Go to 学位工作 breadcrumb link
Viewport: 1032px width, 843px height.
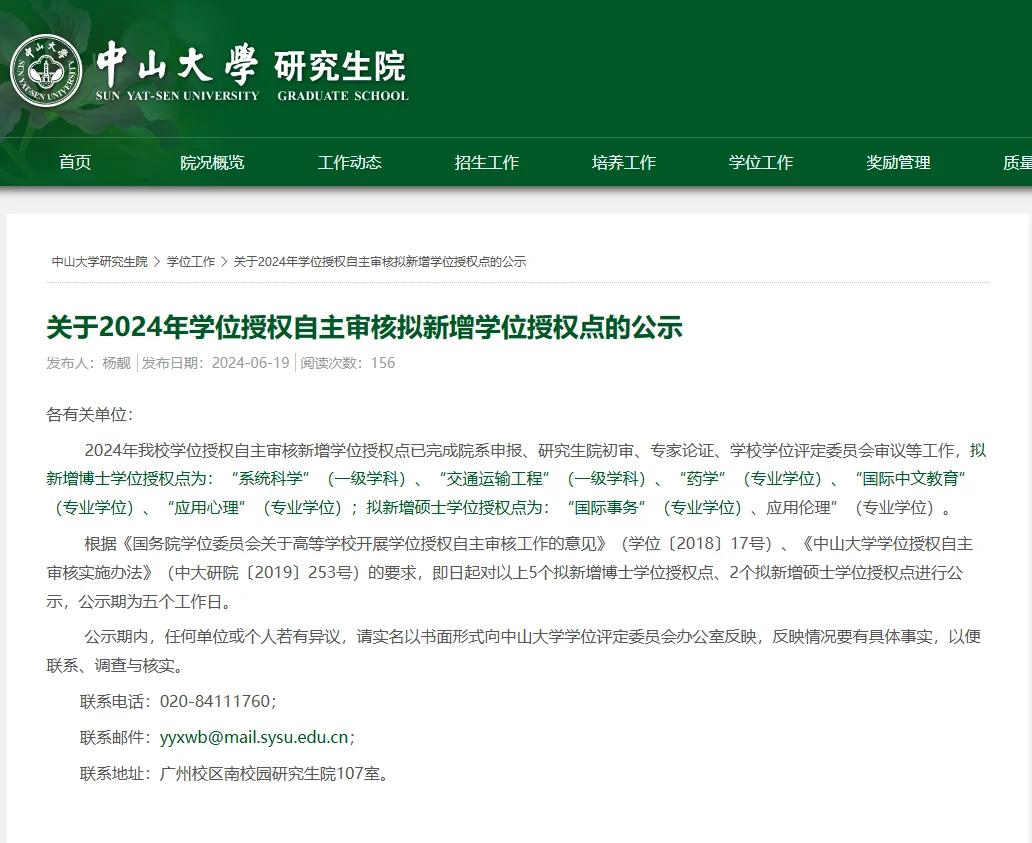[x=191, y=262]
